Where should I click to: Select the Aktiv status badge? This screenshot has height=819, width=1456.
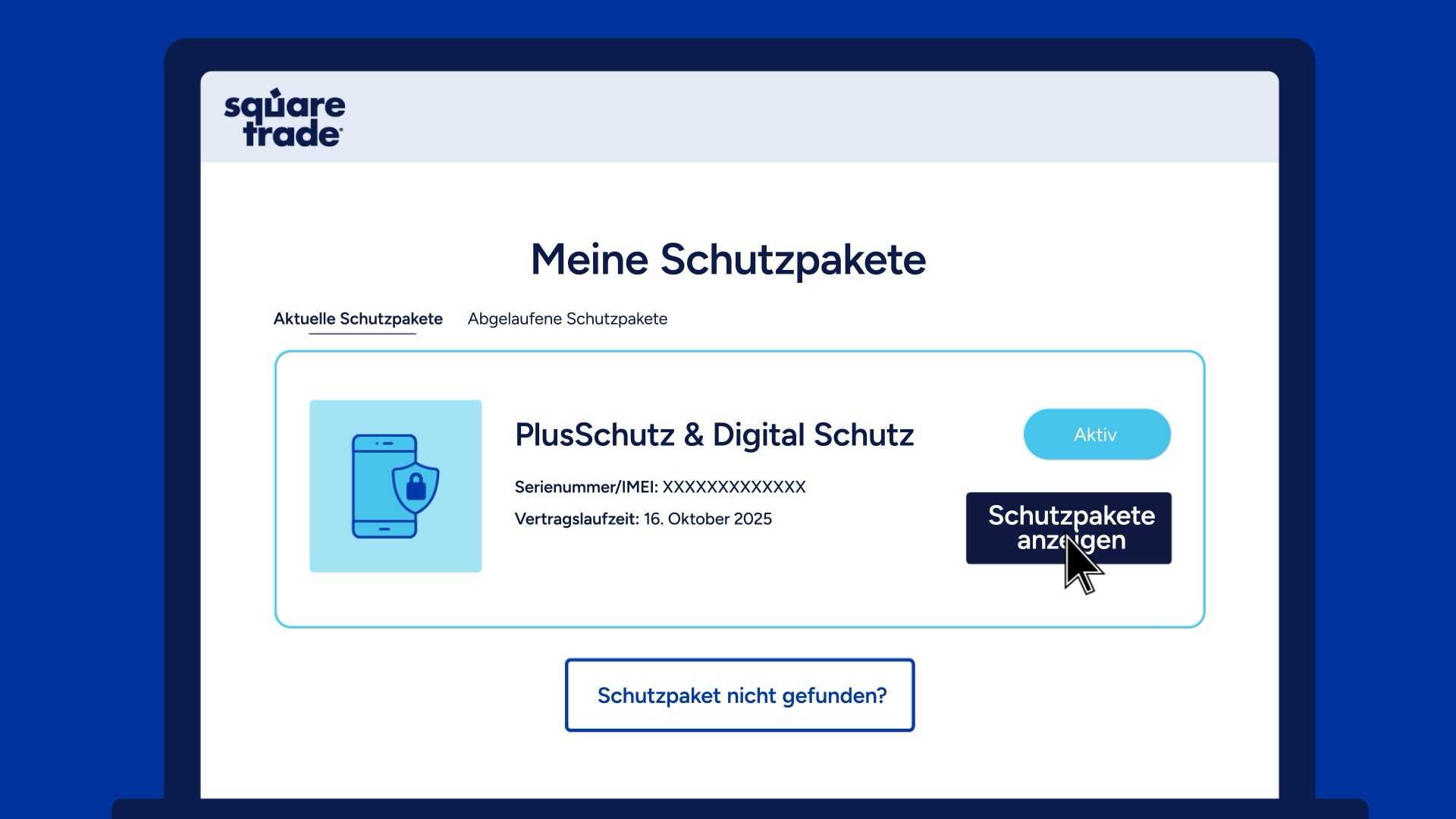coord(1097,435)
